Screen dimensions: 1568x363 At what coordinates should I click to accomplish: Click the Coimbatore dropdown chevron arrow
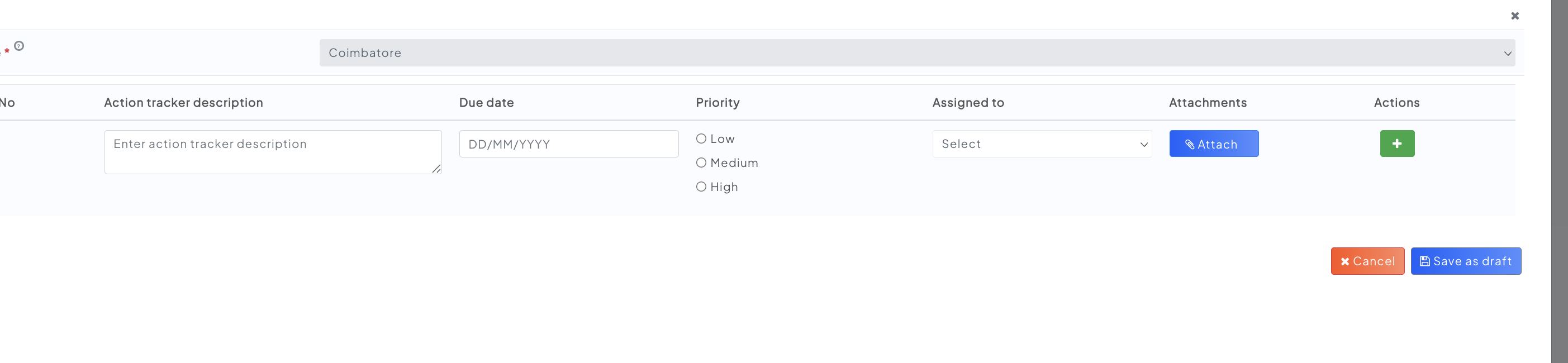1507,54
